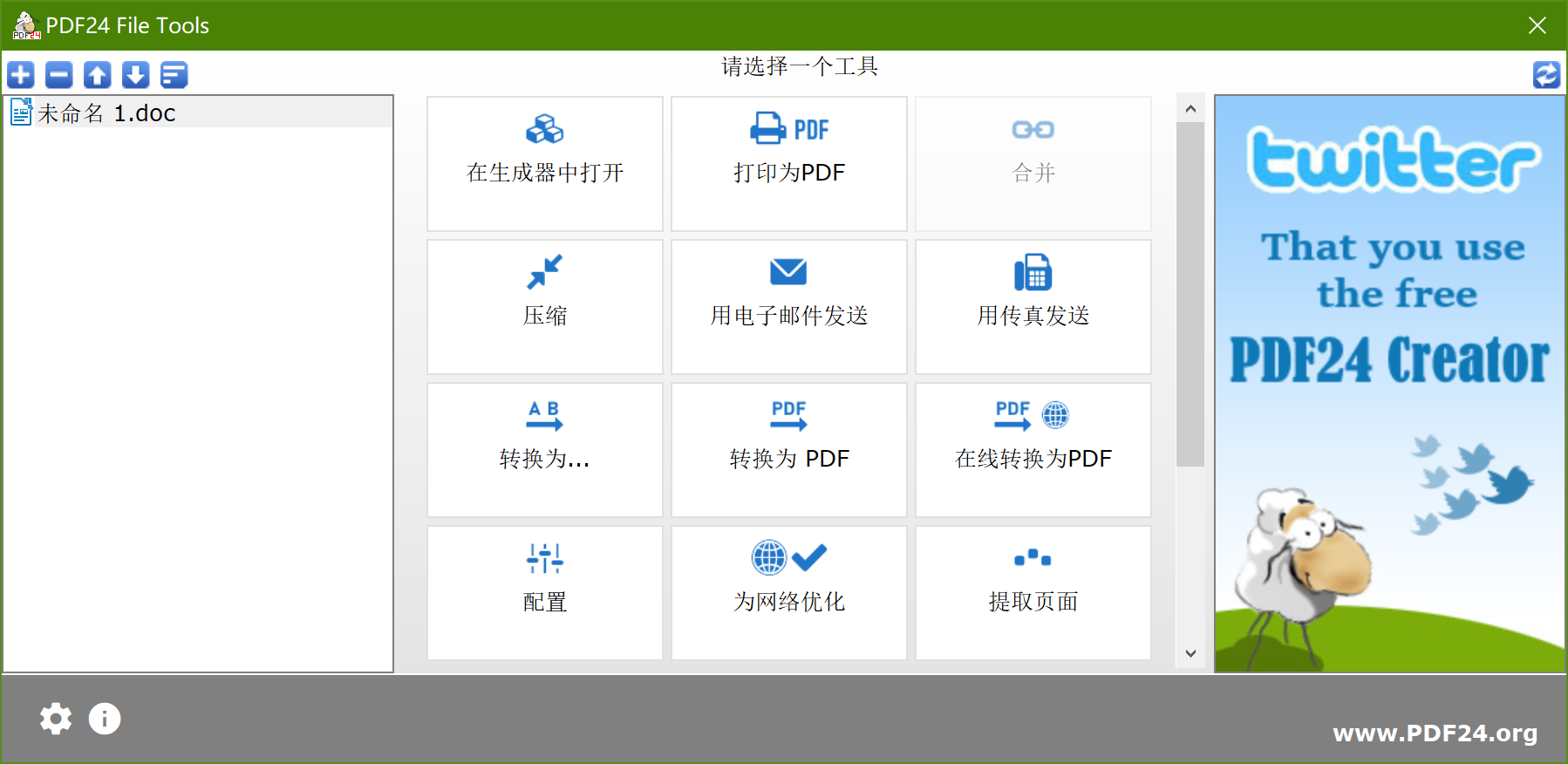Screen dimensions: 1568x764
Task: Select the 转换为 PDF tool
Action: point(789,450)
